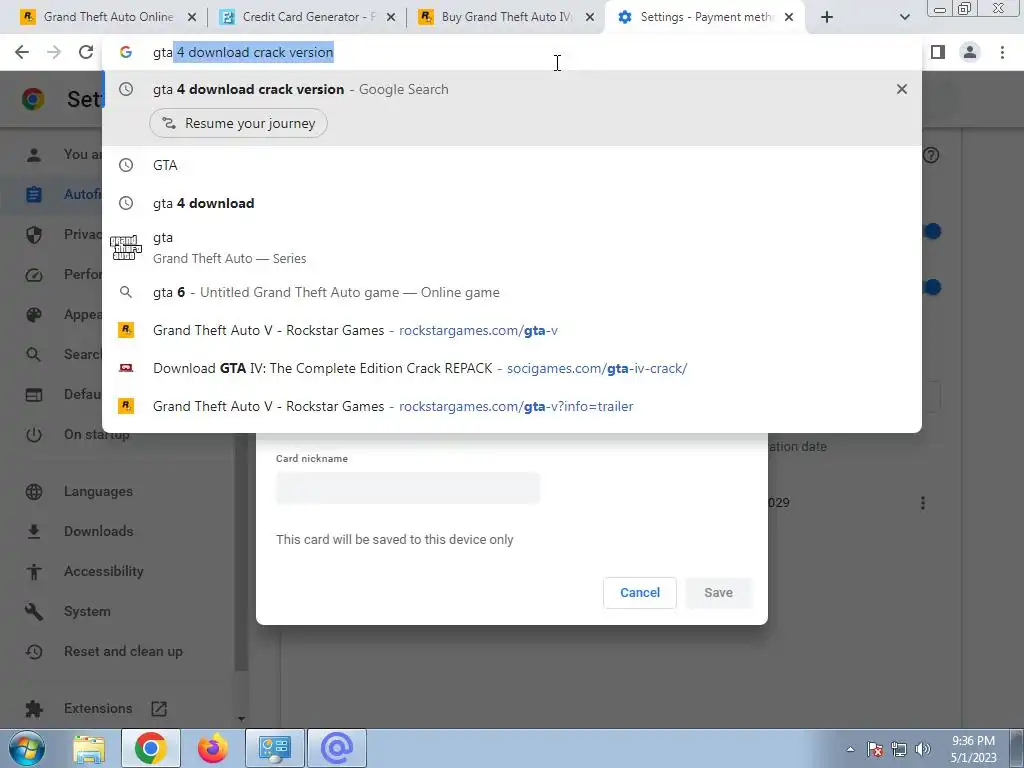
Task: Select the 'GTA' history suggestion
Action: 512,165
